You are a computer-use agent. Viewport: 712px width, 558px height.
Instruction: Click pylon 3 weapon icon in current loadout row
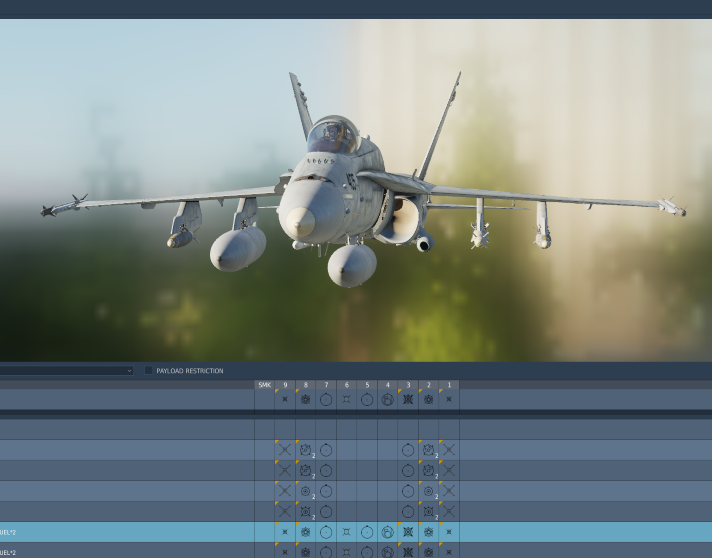[x=408, y=400]
